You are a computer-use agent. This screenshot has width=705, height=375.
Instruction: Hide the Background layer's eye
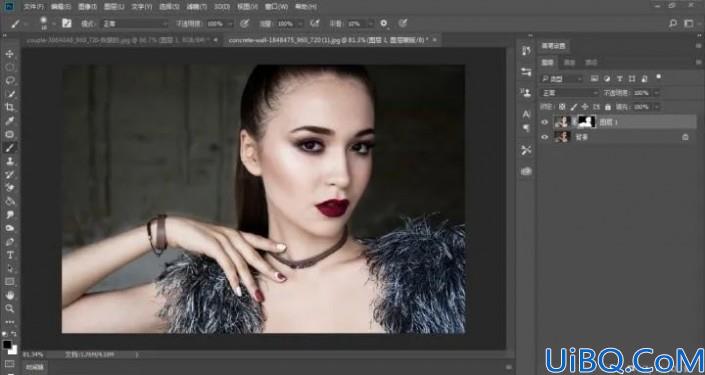pos(545,137)
